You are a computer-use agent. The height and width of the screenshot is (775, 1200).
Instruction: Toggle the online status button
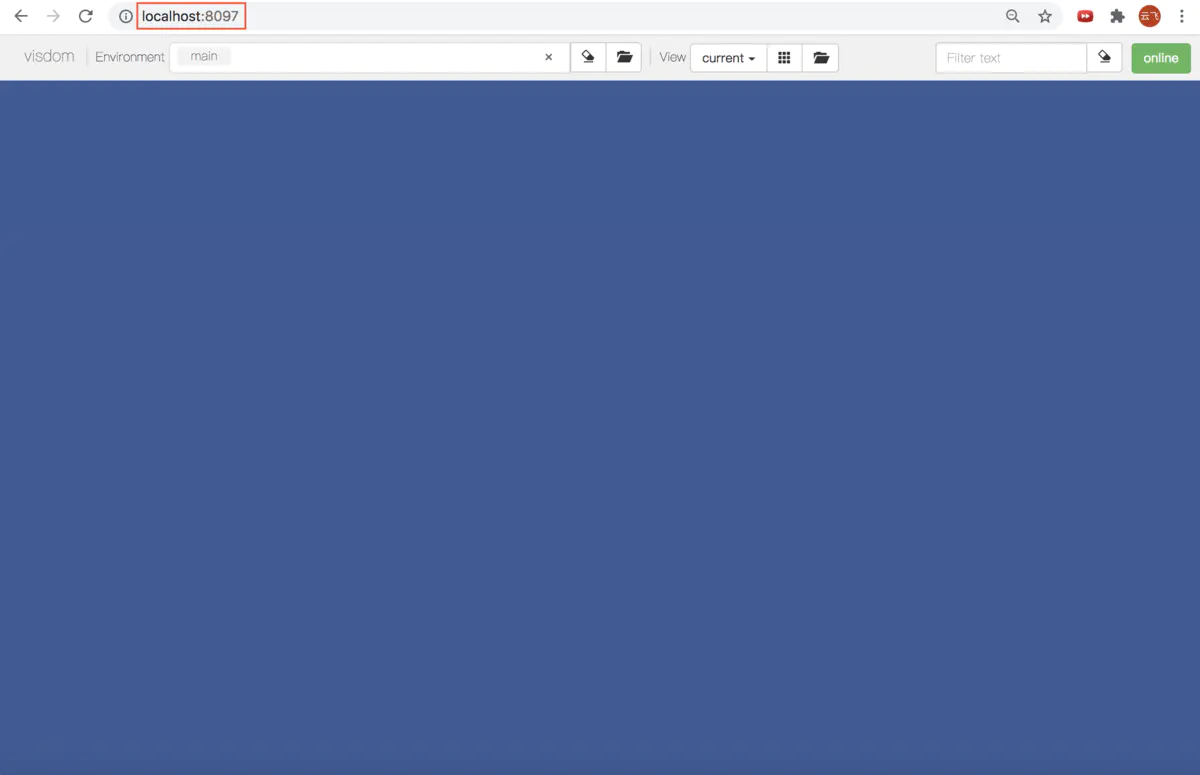[x=1160, y=58]
